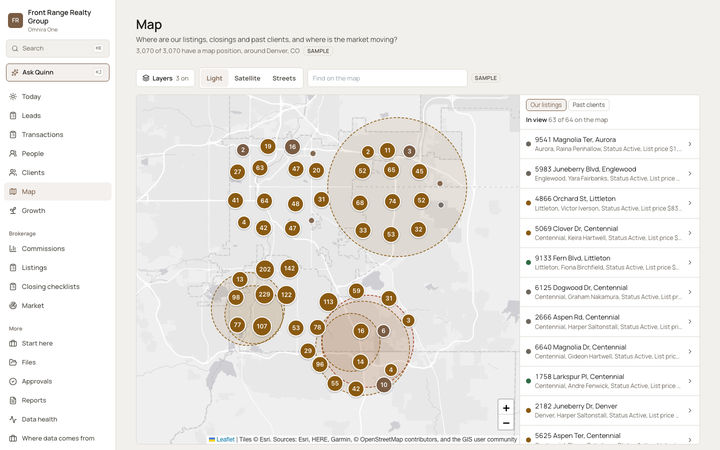720x450 pixels.
Task: Expand the 2666 Aspen Rd listing chevron
Action: click(690, 321)
